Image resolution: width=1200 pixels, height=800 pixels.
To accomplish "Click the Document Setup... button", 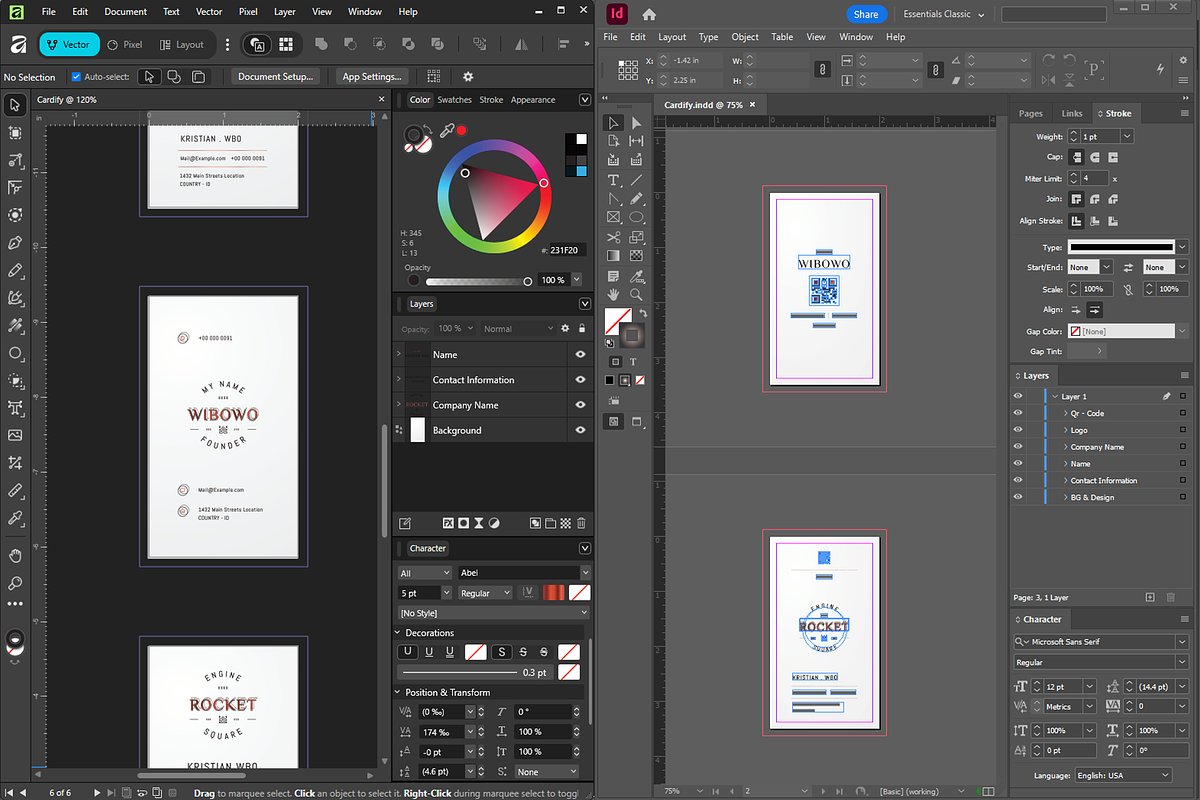I will [275, 76].
